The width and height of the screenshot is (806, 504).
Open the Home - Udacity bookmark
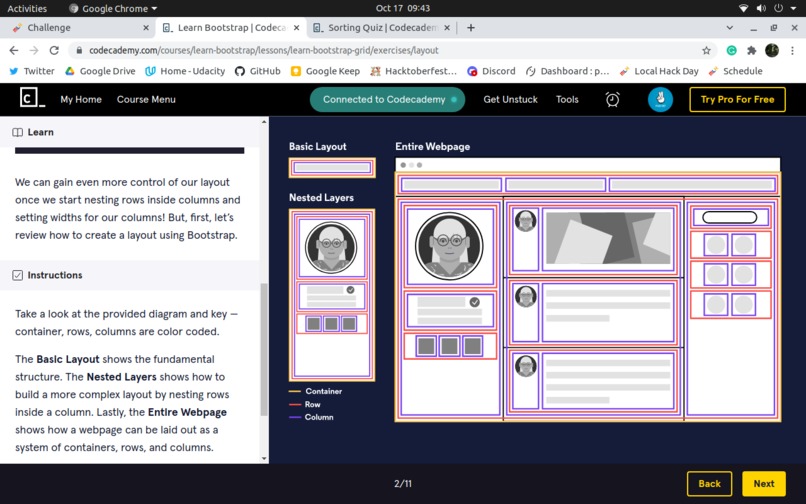[185, 71]
